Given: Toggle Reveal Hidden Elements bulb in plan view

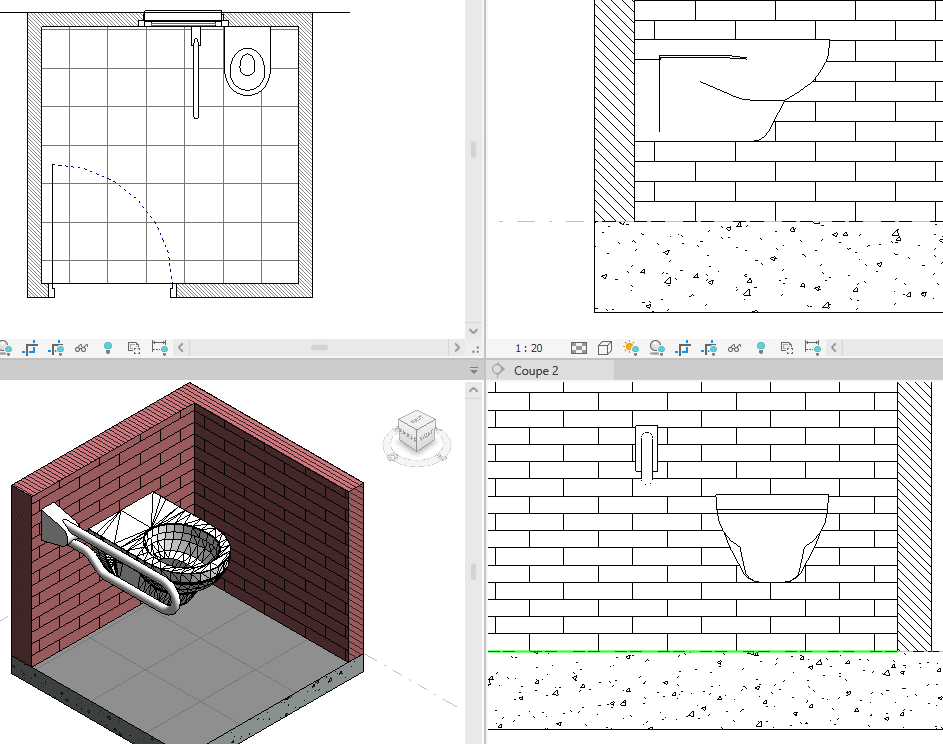Looking at the screenshot, I should pos(108,348).
